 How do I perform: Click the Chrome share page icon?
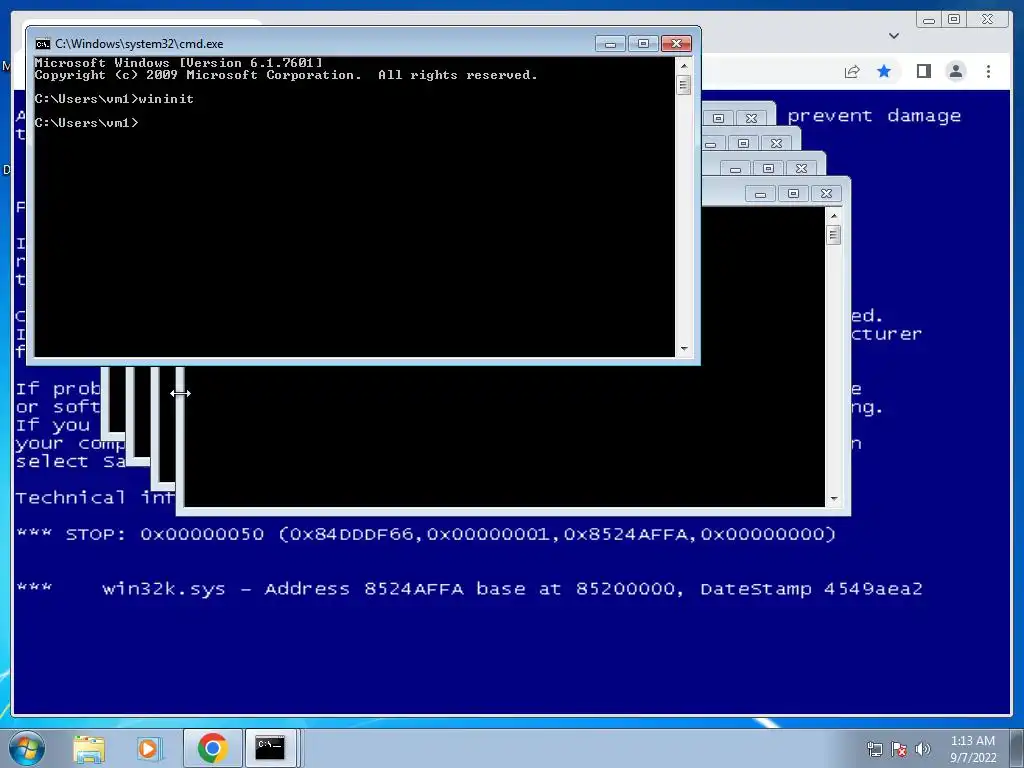click(x=852, y=71)
